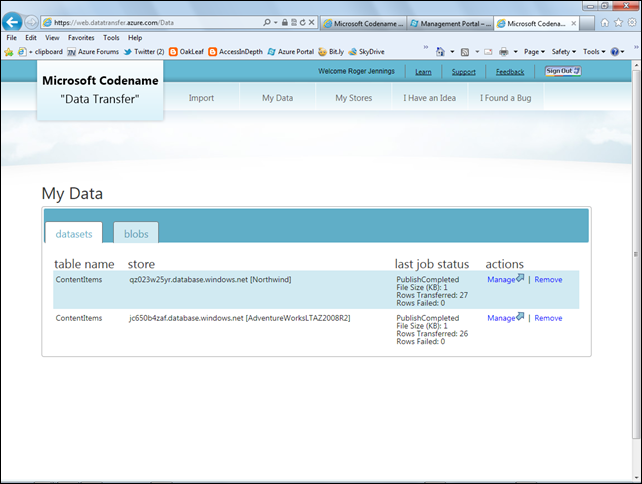Click I Found a Bug navigation item
Screen dimensions: 642x484
pos(506,98)
